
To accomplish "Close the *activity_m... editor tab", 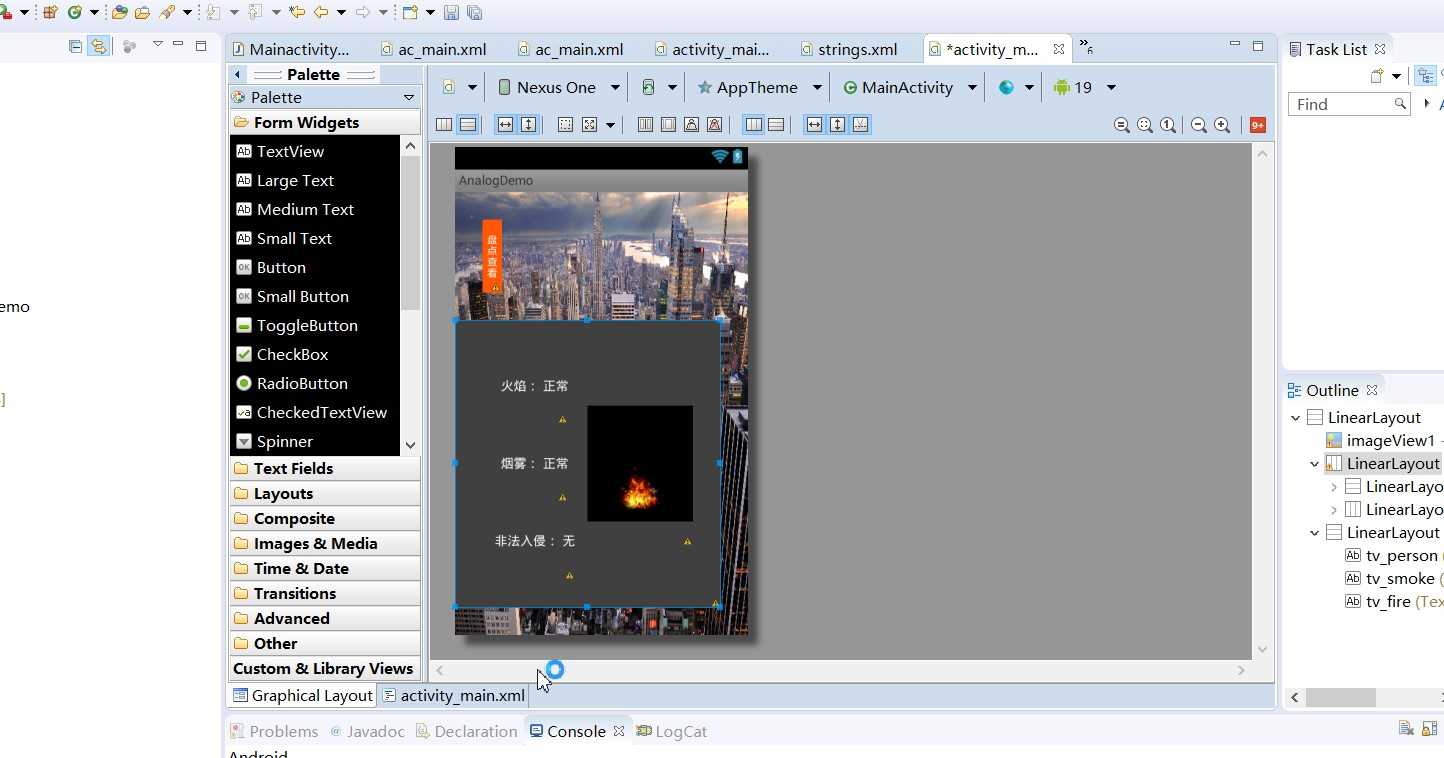I will [x=1059, y=49].
